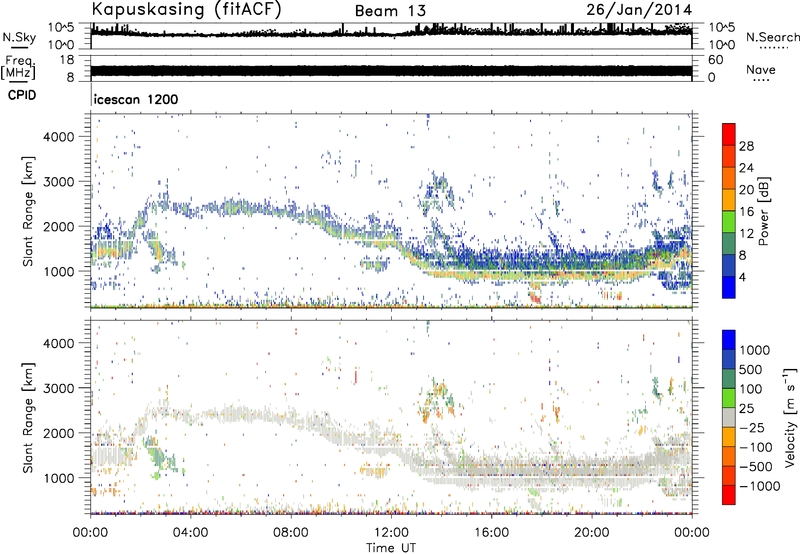The image size is (800, 554).
Task: Click the 'icescan 1200' CPID text
Action: [x=136, y=99]
